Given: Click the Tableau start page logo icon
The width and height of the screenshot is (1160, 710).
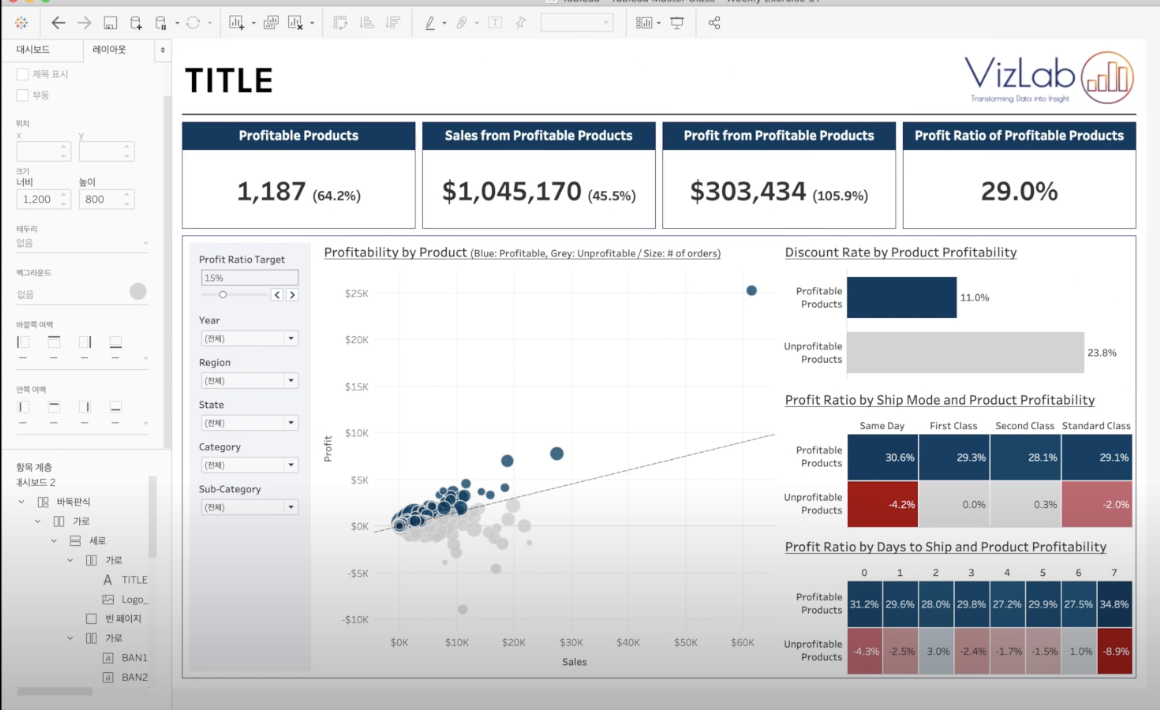Looking at the screenshot, I should pyautogui.click(x=21, y=23).
